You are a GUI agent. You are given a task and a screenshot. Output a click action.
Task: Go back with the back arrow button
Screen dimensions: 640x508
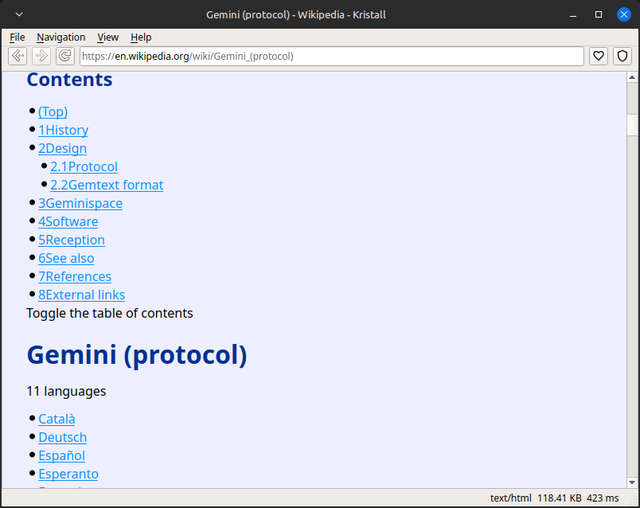18,56
